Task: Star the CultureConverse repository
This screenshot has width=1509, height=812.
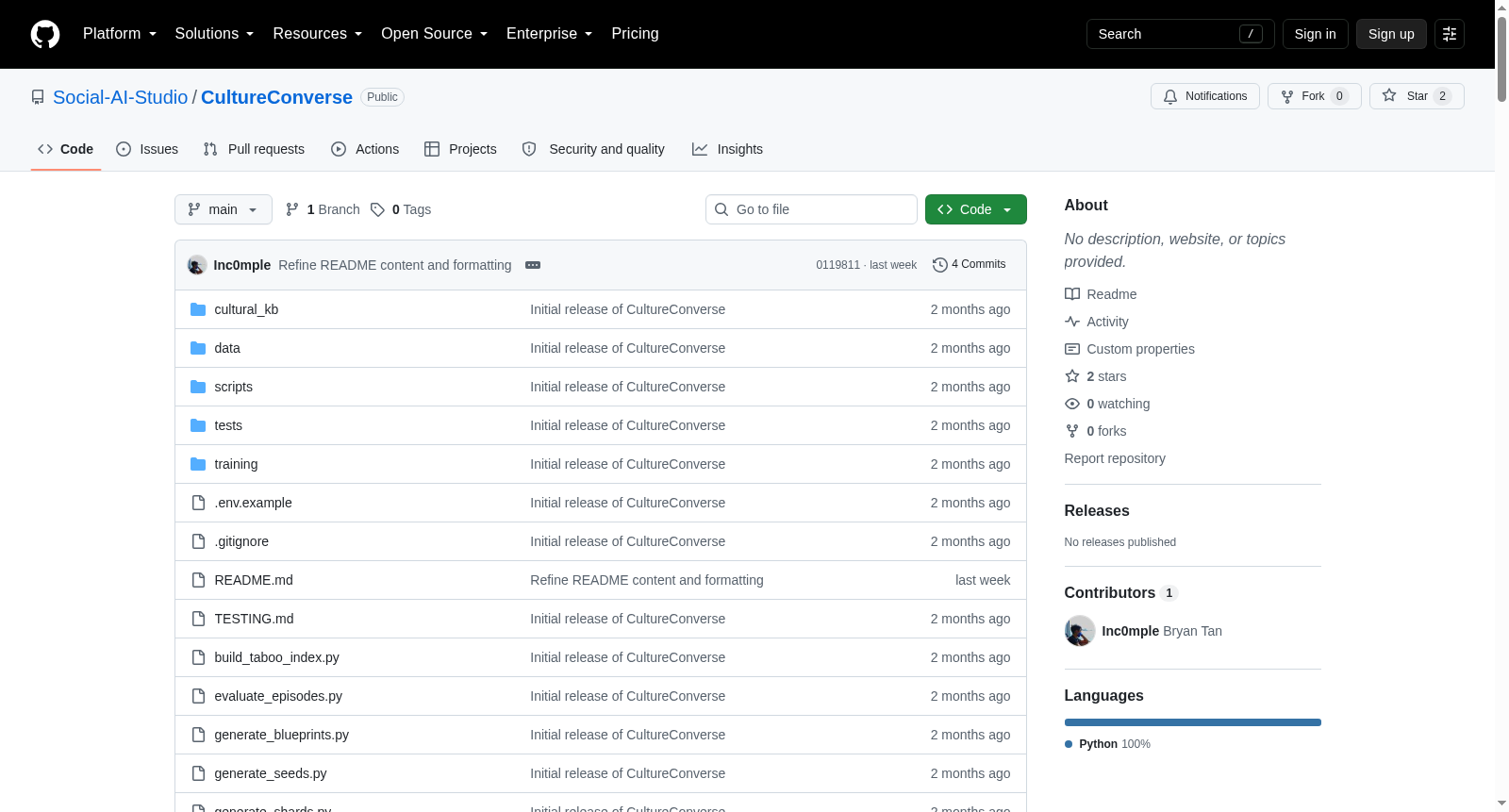Action: [x=1417, y=96]
